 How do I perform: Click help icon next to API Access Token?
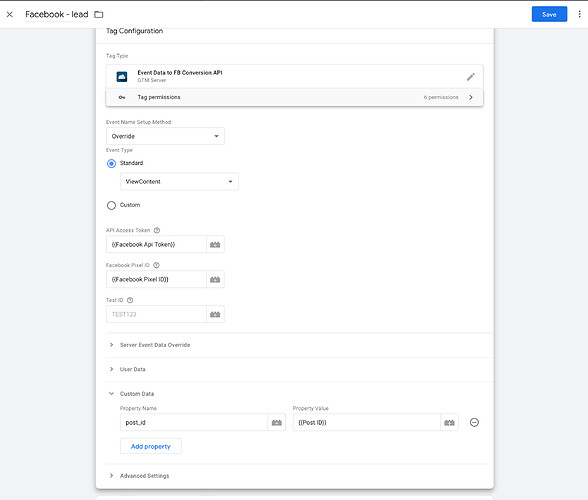157,230
